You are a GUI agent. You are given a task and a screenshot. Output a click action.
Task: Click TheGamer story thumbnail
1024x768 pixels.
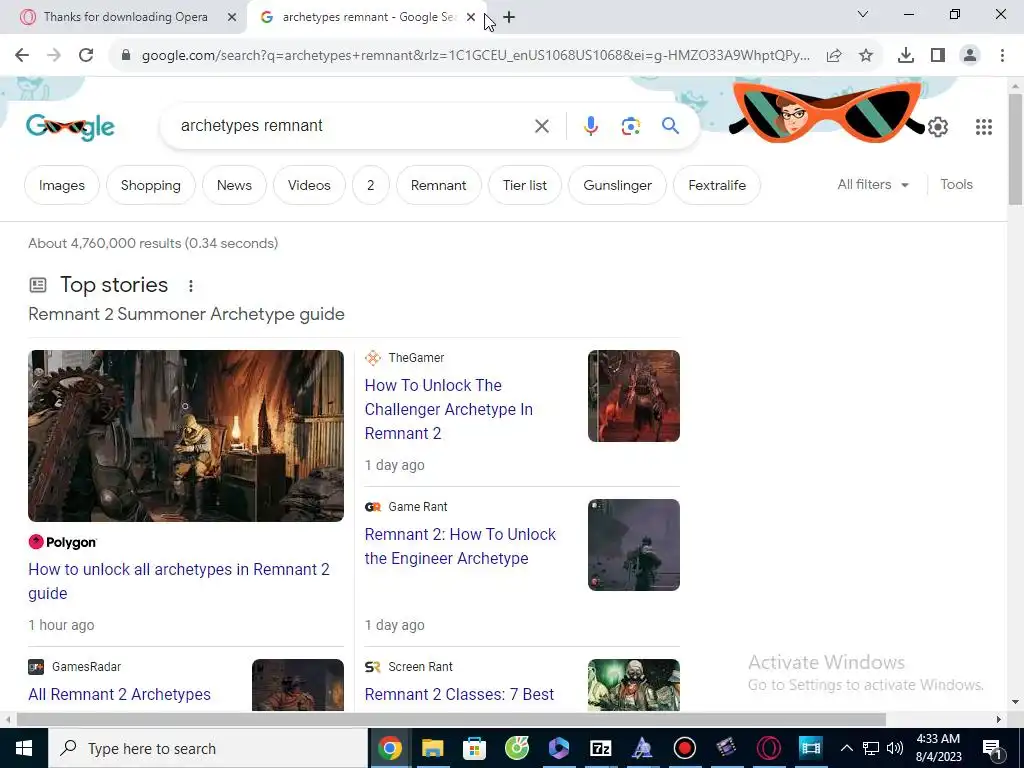633,396
